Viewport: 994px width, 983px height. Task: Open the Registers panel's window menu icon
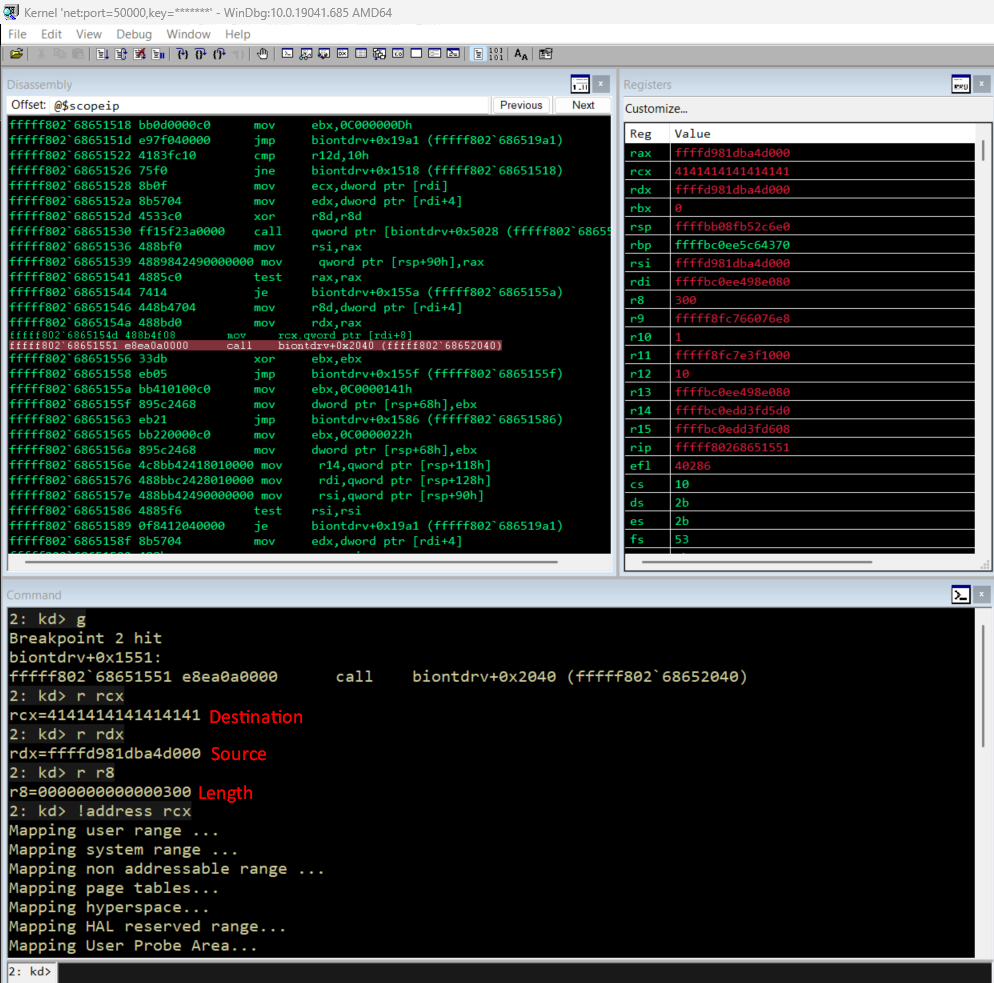[961, 85]
